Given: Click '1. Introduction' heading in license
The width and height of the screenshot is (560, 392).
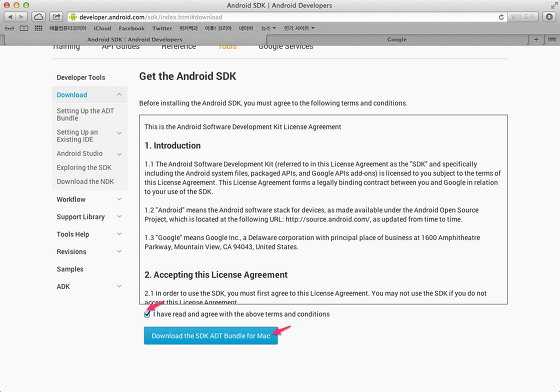Looking at the screenshot, I should [172, 146].
